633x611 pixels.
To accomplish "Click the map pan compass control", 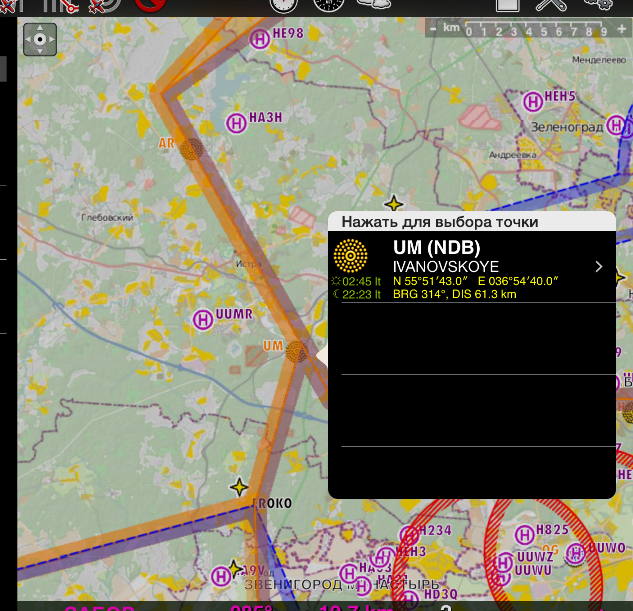I will point(40,39).
